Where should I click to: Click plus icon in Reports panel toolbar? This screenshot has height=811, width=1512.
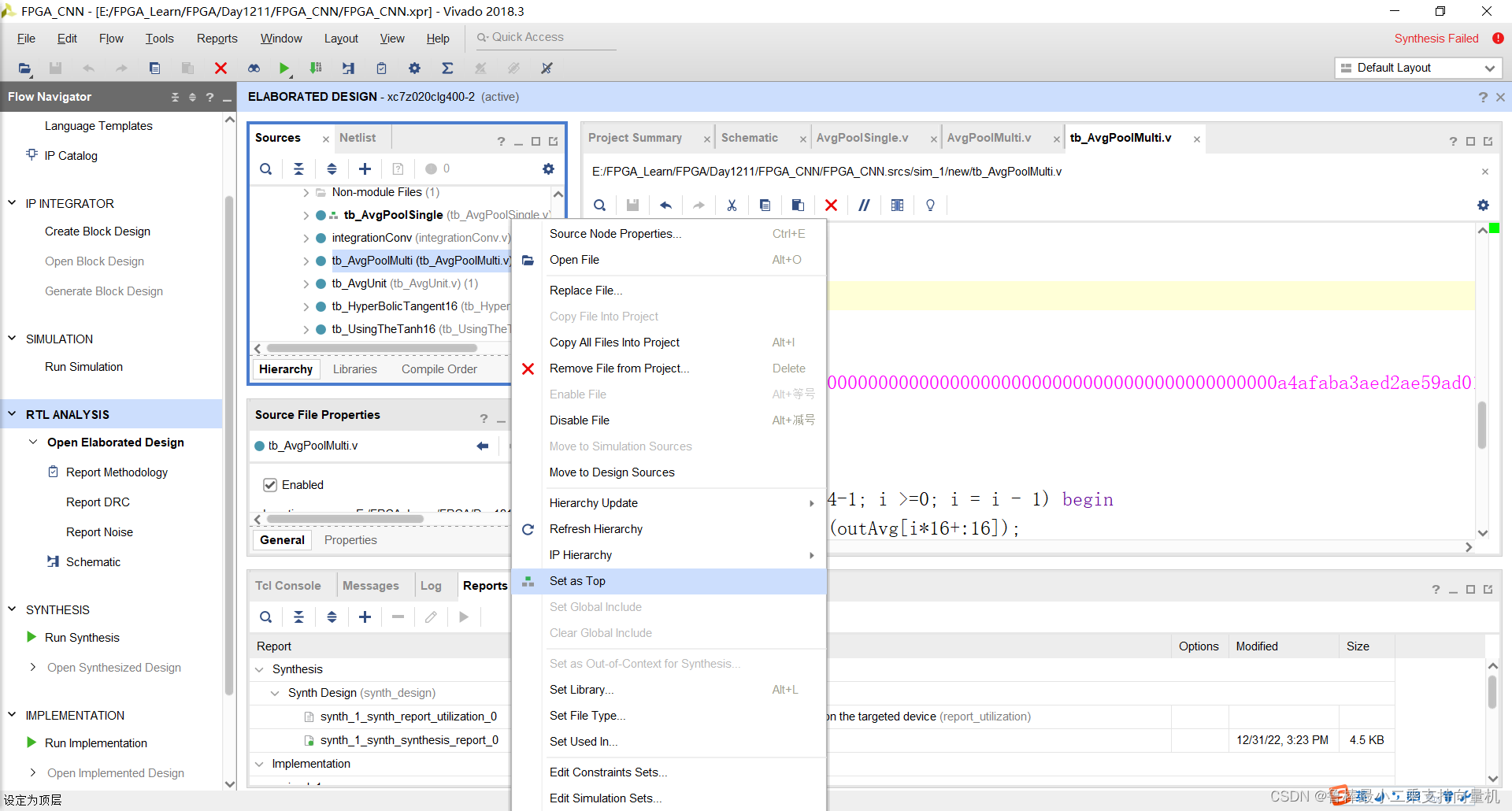(365, 617)
